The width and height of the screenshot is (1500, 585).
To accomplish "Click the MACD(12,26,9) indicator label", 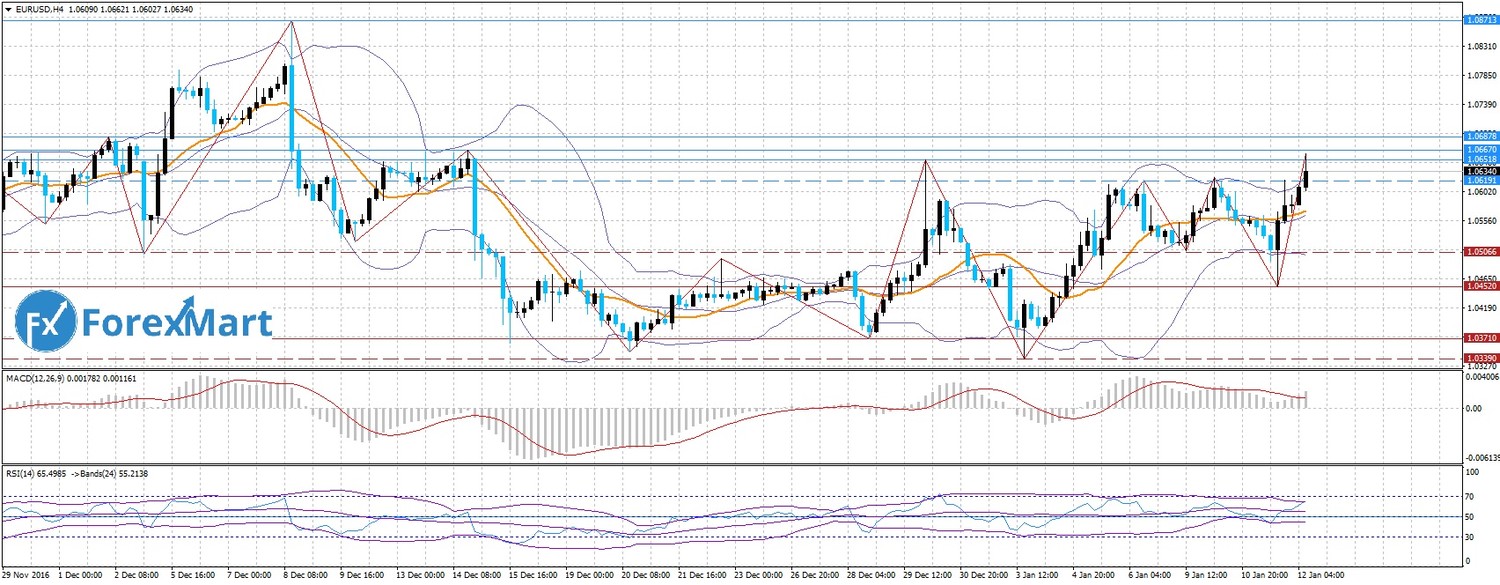I will (x=40, y=377).
